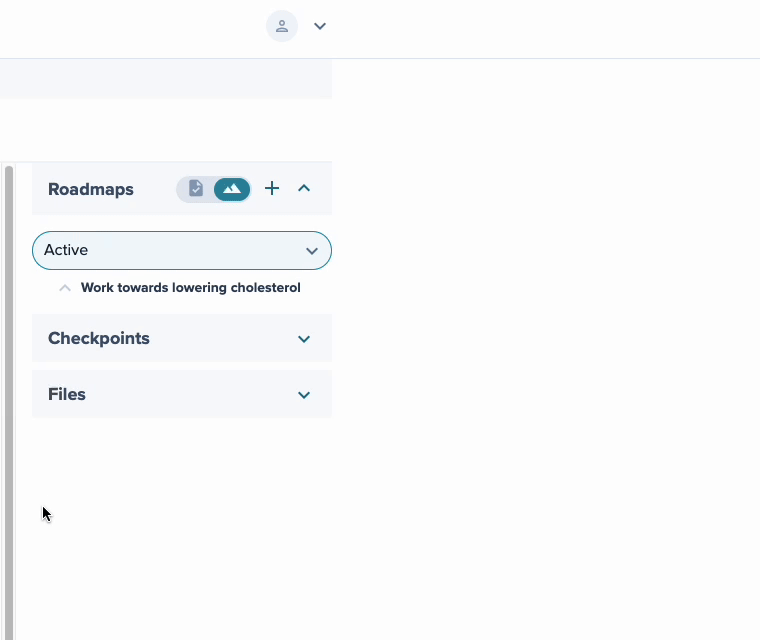The width and height of the screenshot is (760, 640).
Task: Click the vertical scrollbar on left
Action: pos(9,402)
